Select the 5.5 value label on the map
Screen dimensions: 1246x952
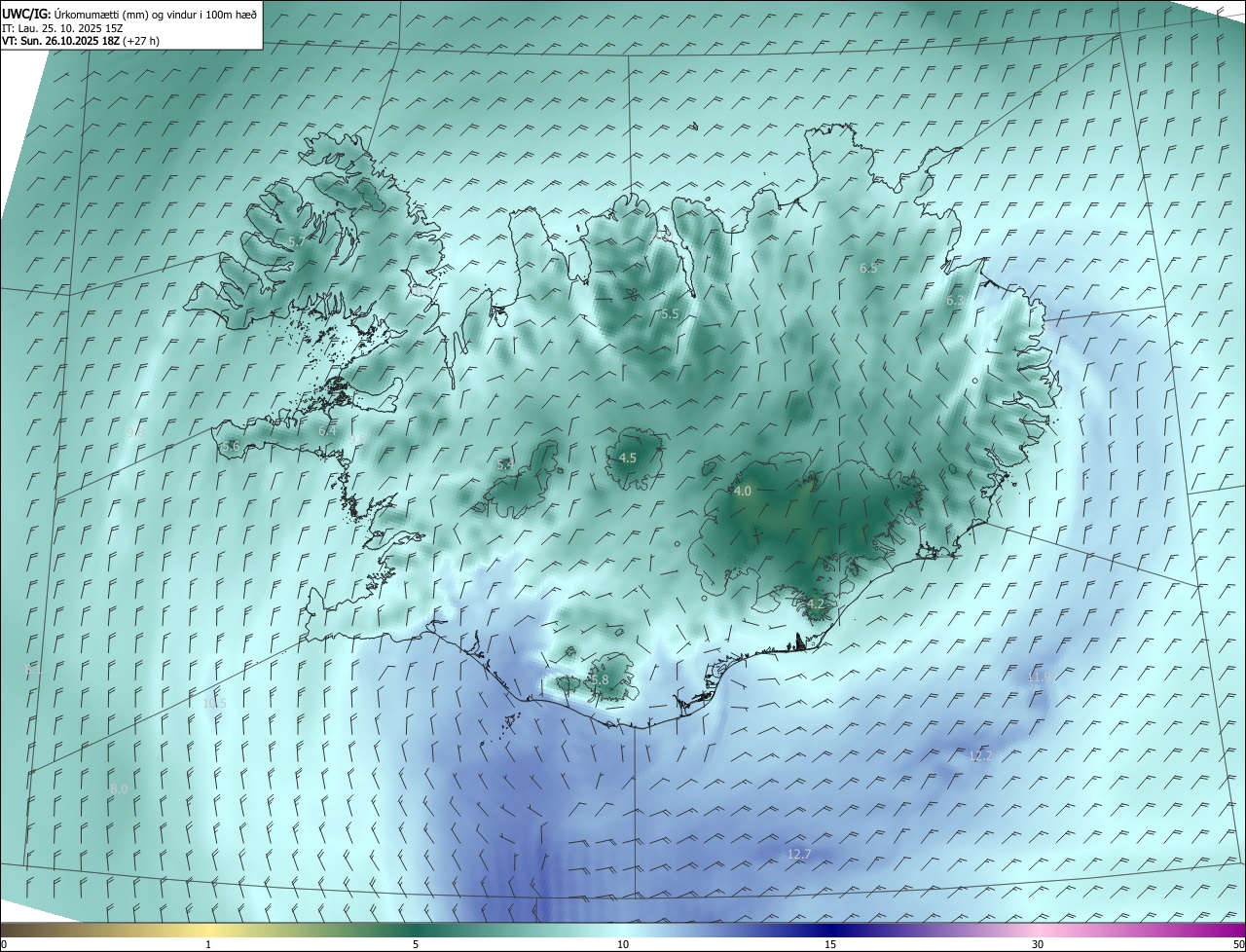670,314
